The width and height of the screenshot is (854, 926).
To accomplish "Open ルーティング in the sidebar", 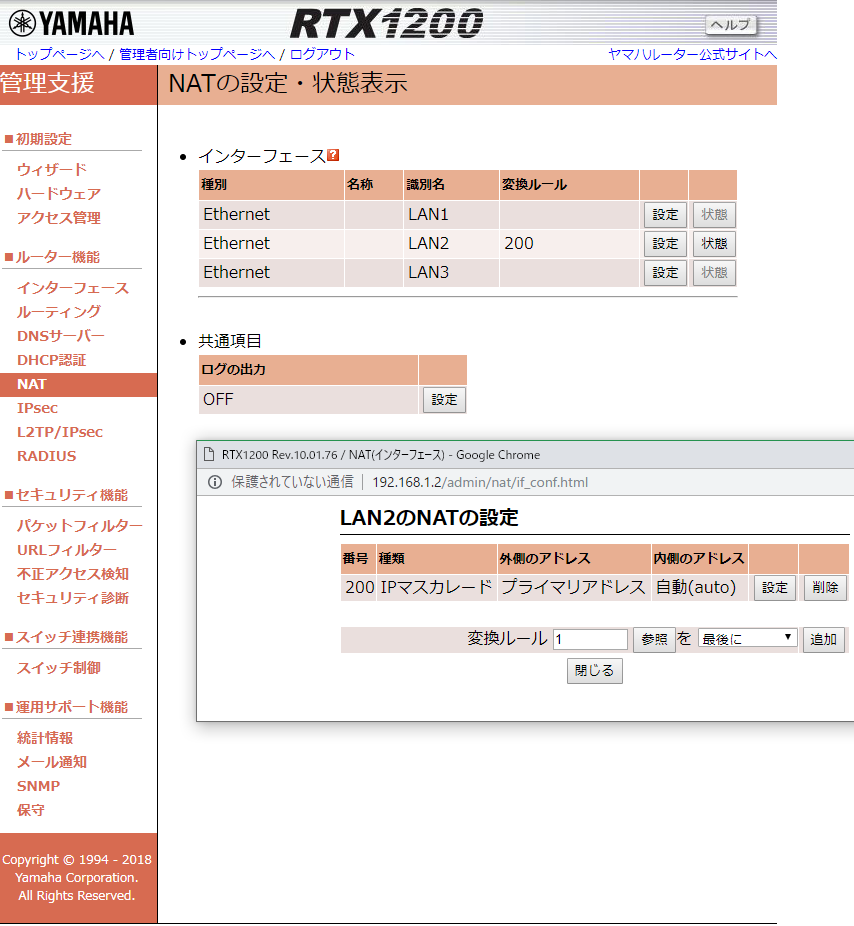I will [x=59, y=312].
